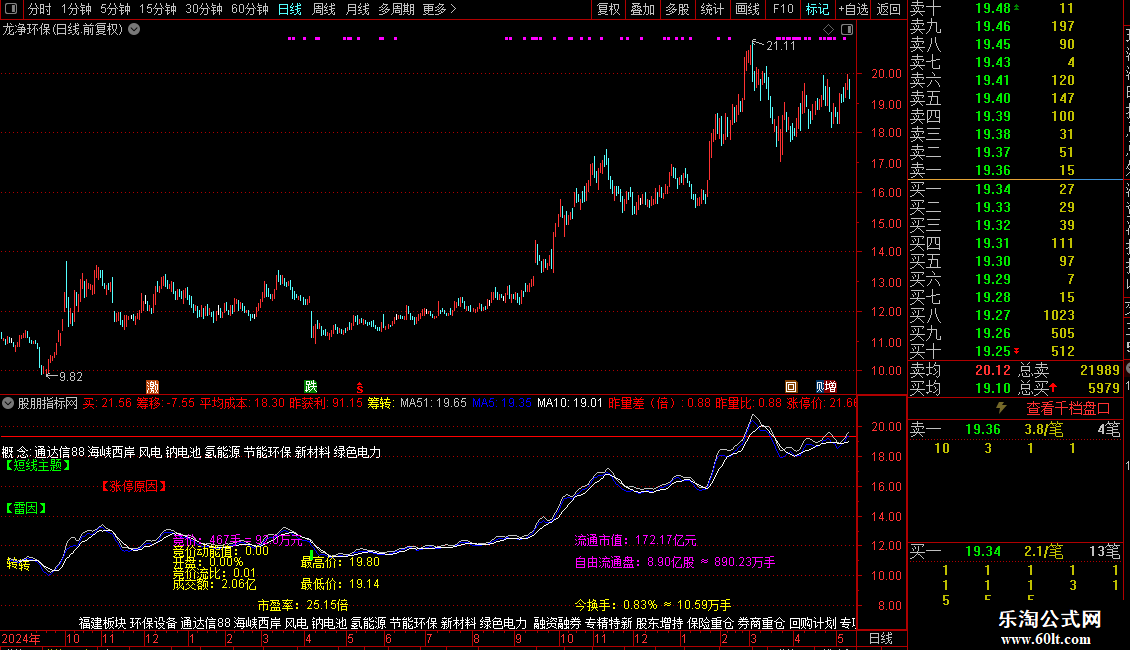Image resolution: width=1130 pixels, height=650 pixels.
Task: Click the 【涨停原因】 label
Action: point(134,486)
